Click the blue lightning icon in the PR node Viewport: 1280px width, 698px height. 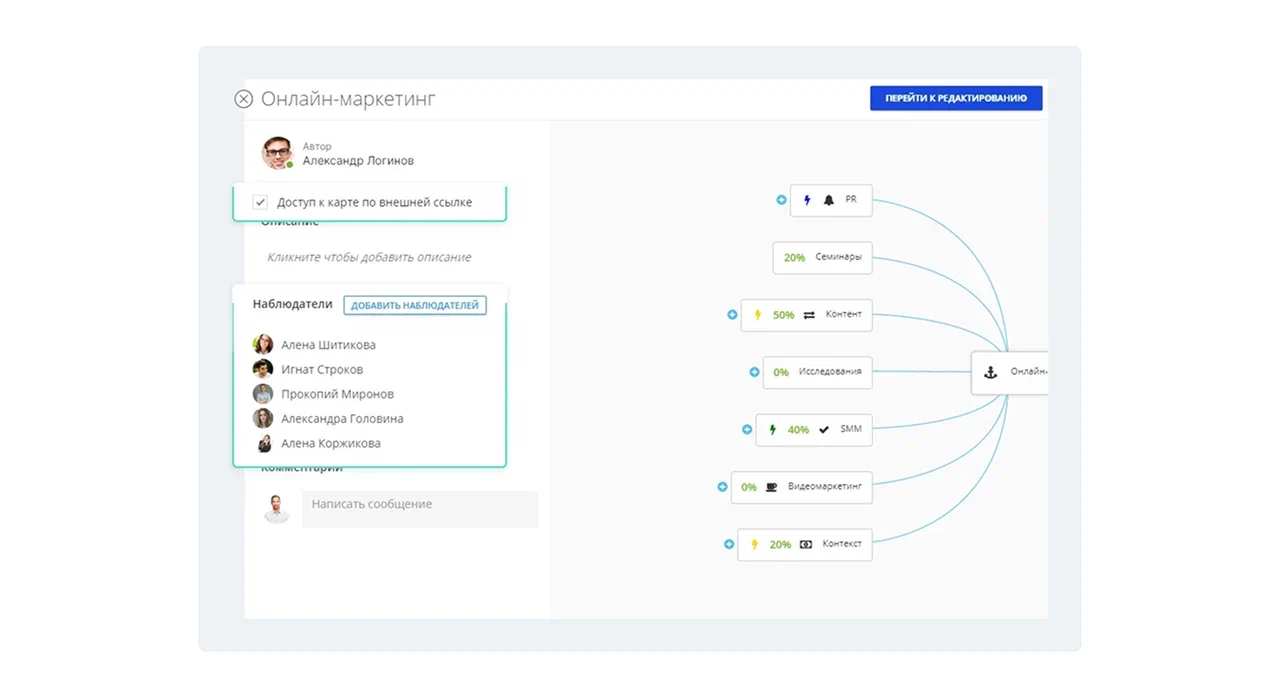pyautogui.click(x=808, y=200)
